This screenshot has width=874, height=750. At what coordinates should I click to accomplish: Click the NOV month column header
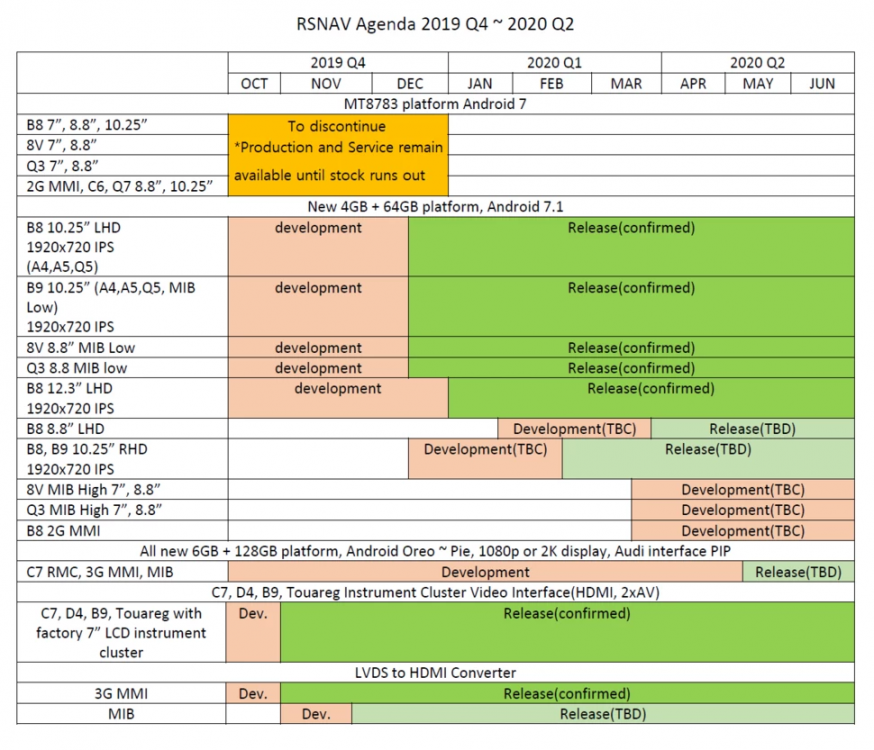point(326,84)
